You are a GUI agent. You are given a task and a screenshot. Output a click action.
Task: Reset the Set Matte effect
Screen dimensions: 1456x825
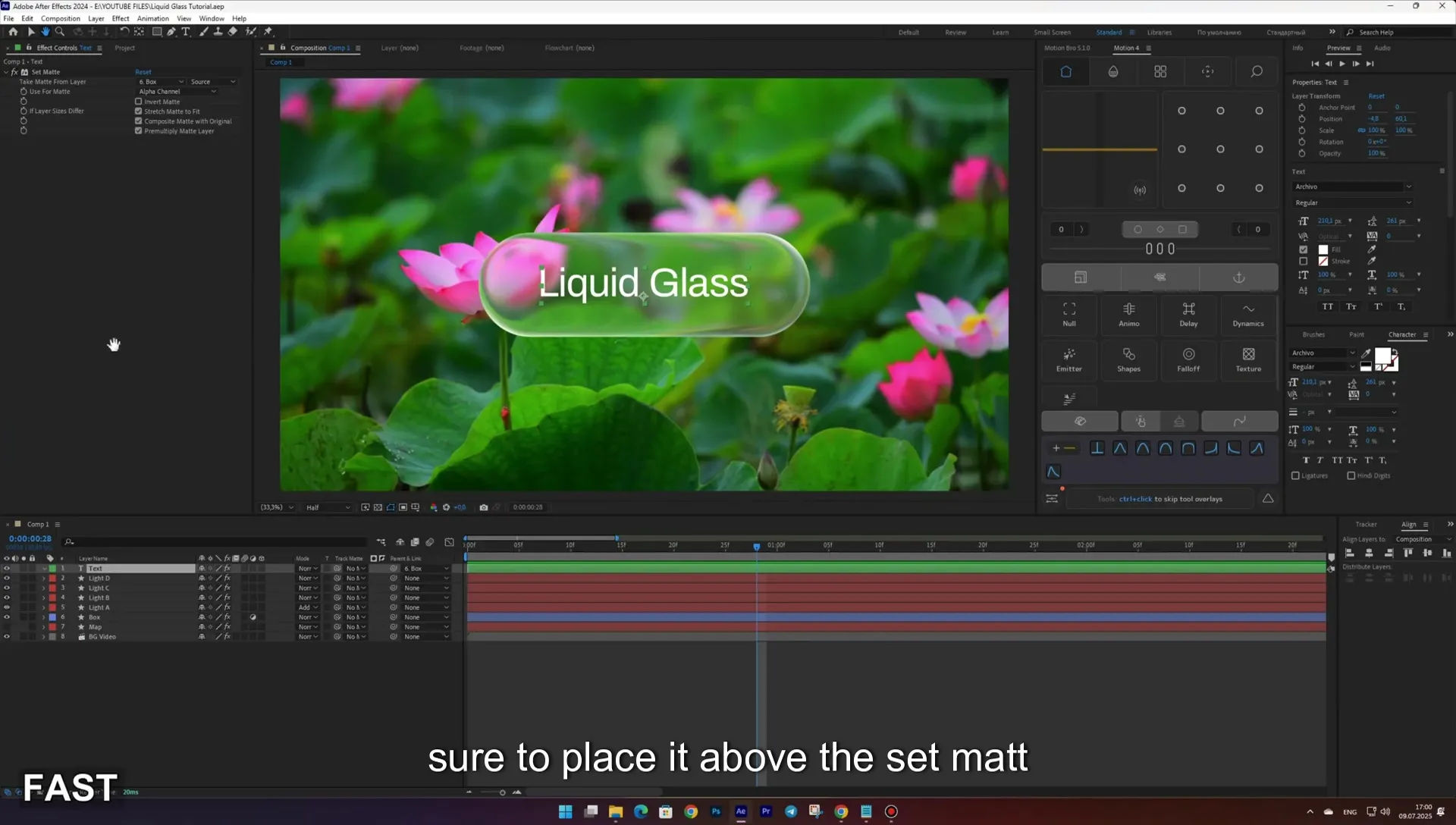[143, 72]
